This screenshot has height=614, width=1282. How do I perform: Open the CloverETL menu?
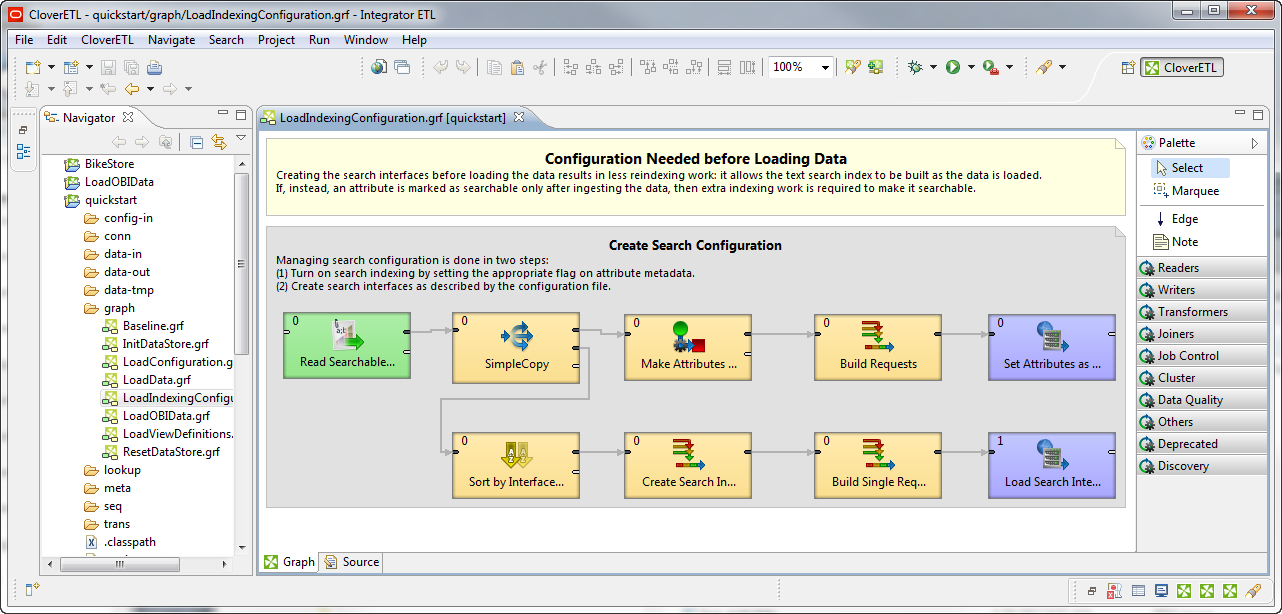click(107, 40)
